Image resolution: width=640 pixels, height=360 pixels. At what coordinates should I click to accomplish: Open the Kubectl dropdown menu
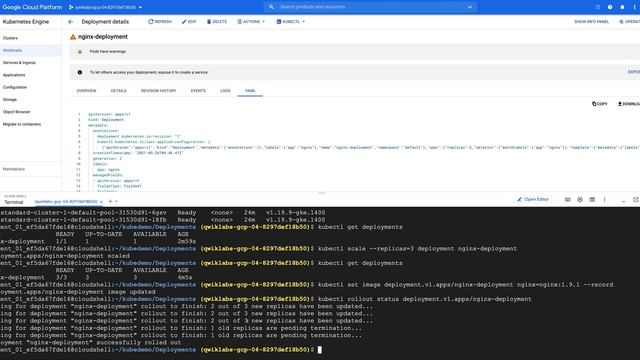(x=290, y=22)
